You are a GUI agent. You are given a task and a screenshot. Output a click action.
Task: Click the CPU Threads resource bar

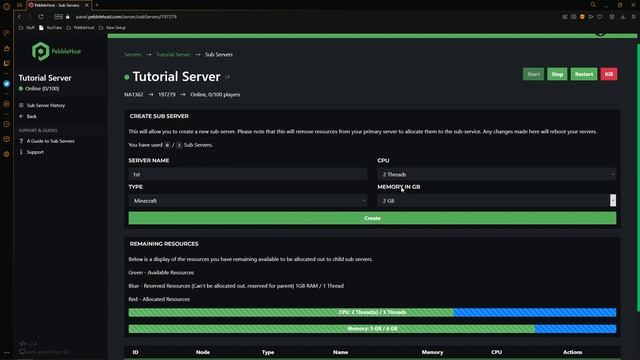[x=372, y=312]
